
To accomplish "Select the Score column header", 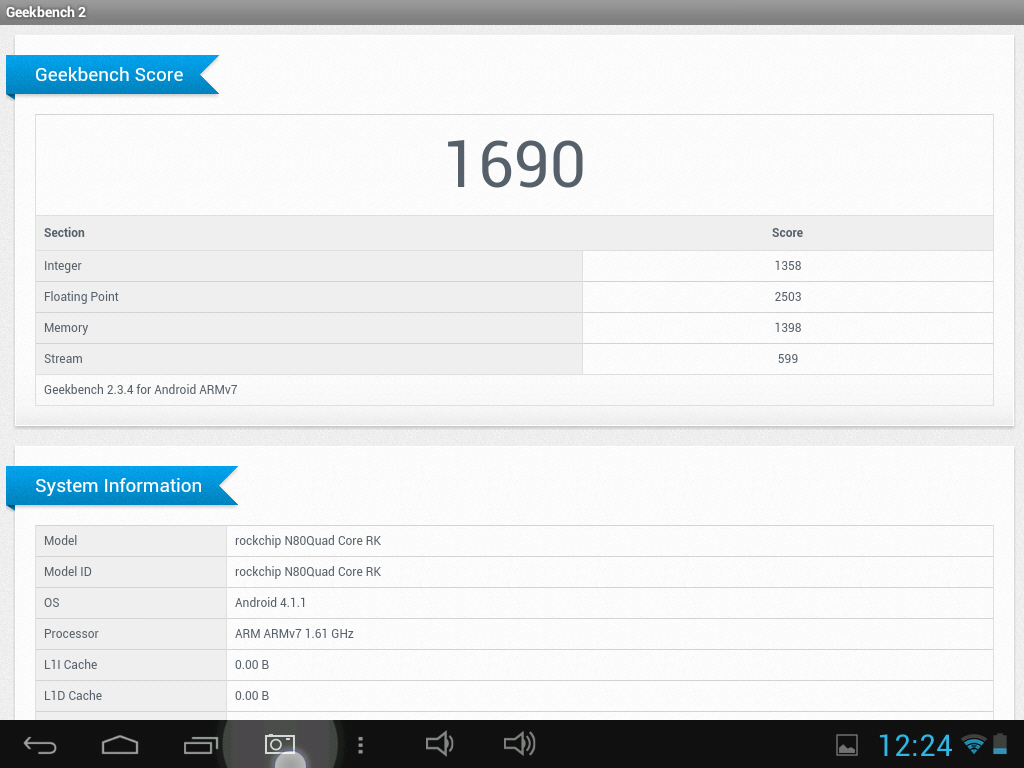I will pyautogui.click(x=787, y=232).
